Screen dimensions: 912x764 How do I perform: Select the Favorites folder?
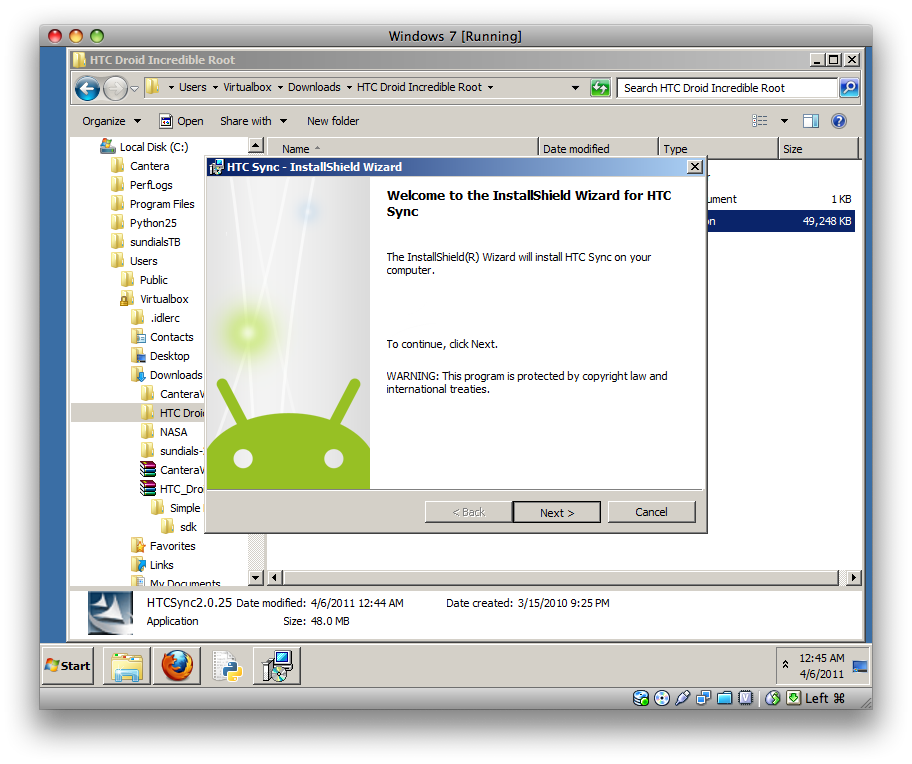[163, 546]
